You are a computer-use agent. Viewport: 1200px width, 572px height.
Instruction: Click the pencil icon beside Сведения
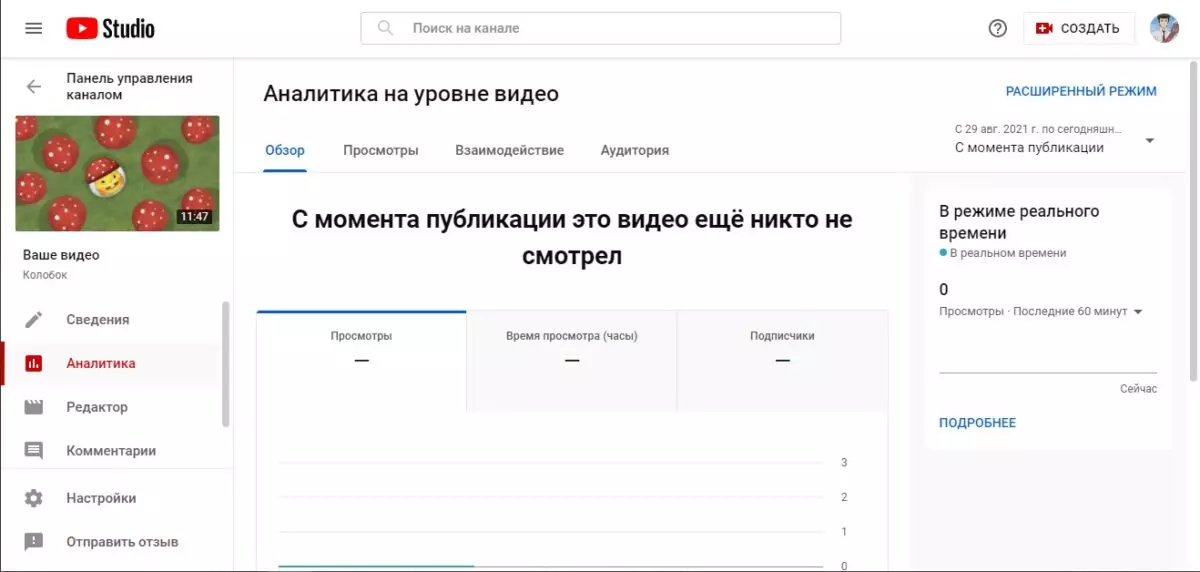coord(34,320)
